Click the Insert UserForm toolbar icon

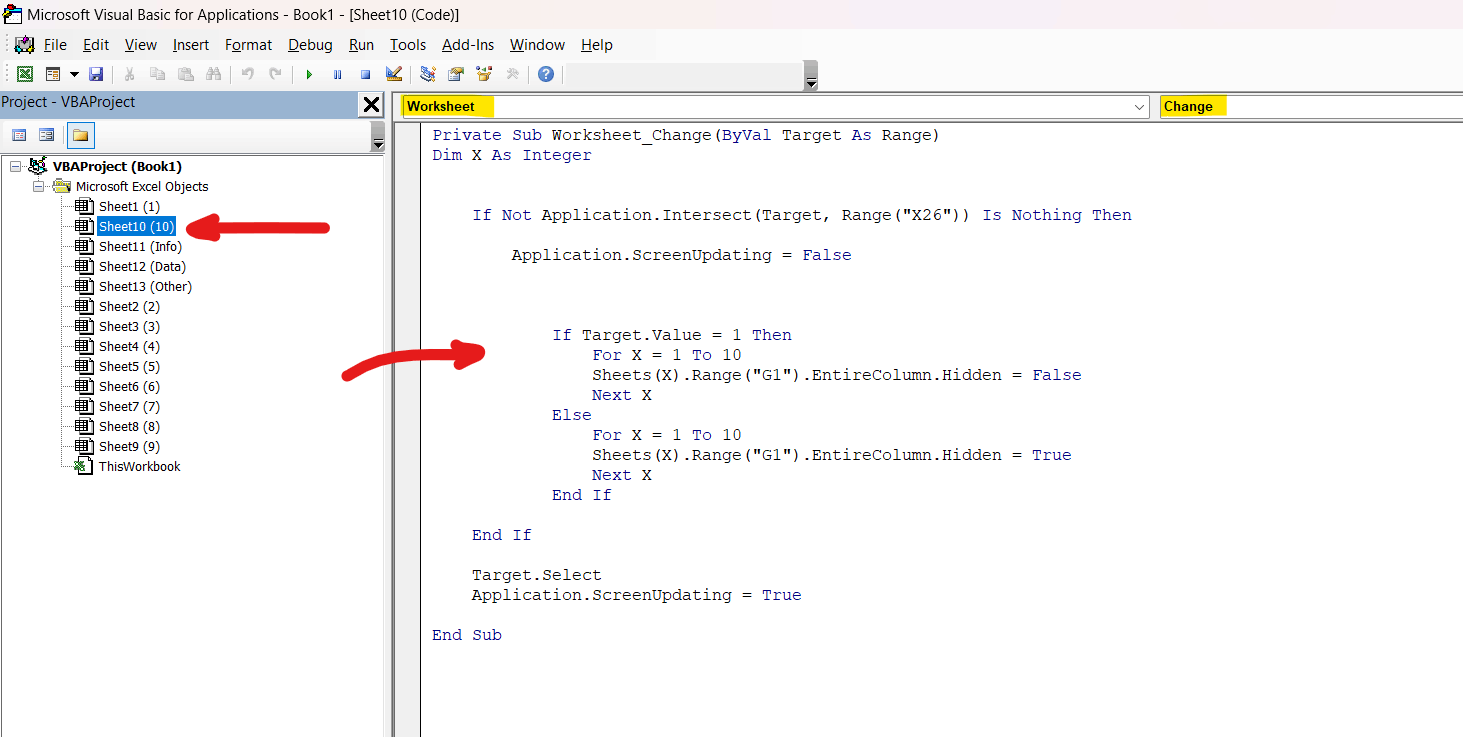pos(53,74)
